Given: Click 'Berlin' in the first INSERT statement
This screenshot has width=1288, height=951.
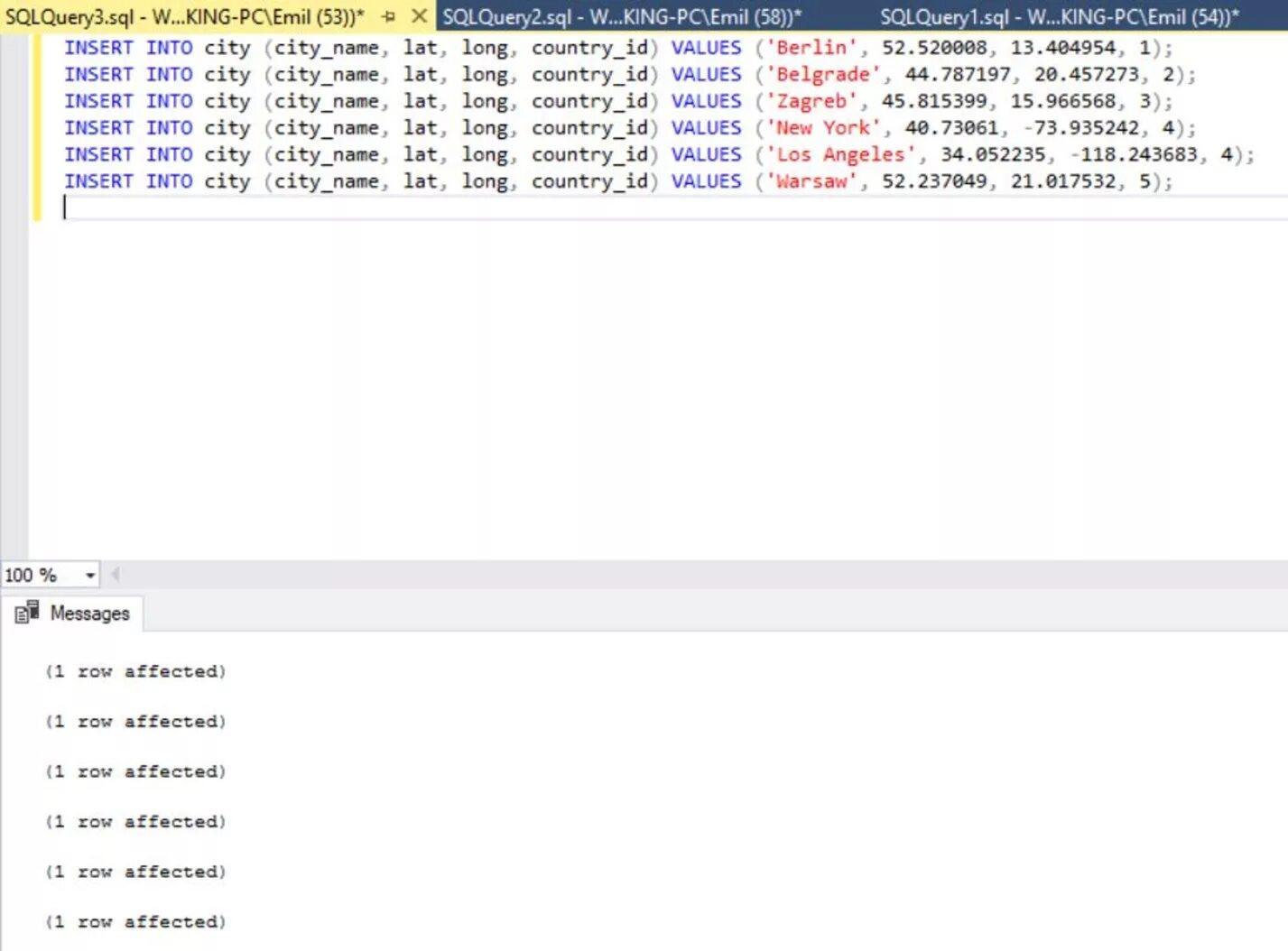Looking at the screenshot, I should [x=812, y=48].
